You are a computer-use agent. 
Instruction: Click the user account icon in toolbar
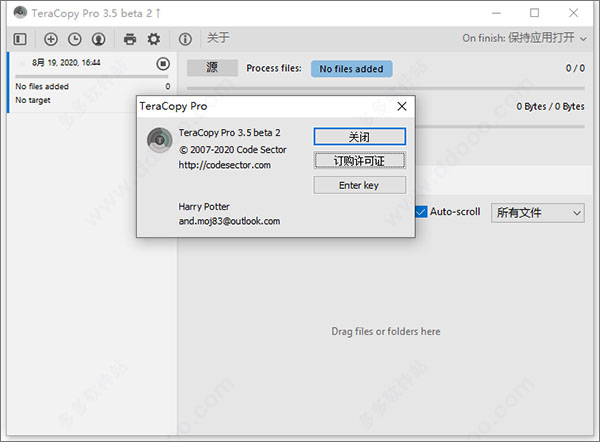tap(98, 39)
